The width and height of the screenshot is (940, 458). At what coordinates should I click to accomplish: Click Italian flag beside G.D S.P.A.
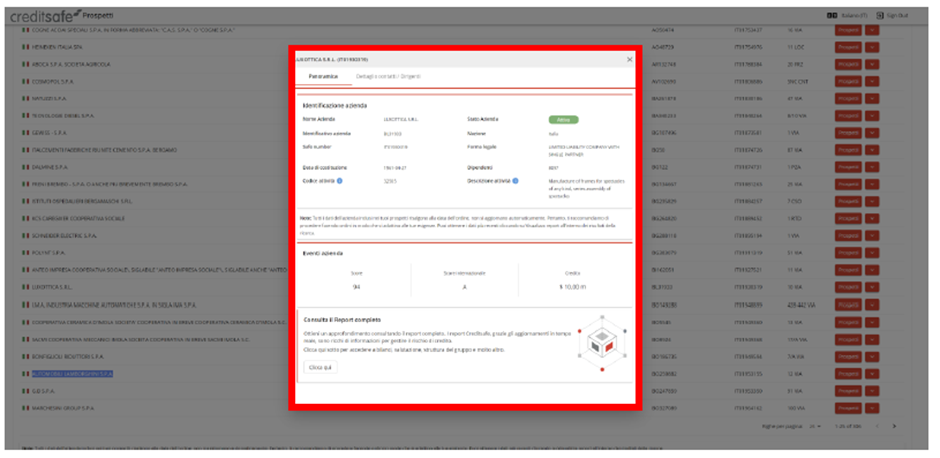[25, 391]
